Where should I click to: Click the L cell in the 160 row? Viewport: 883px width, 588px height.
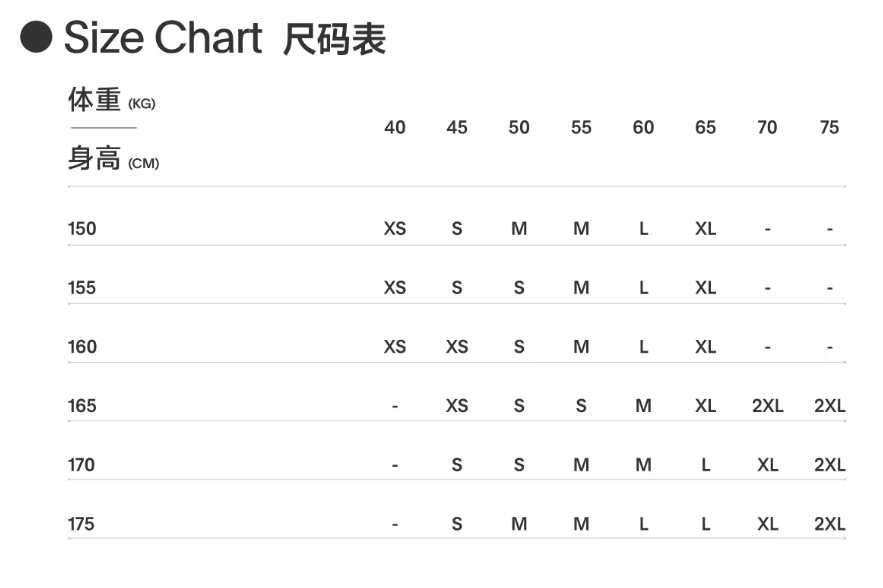(643, 347)
